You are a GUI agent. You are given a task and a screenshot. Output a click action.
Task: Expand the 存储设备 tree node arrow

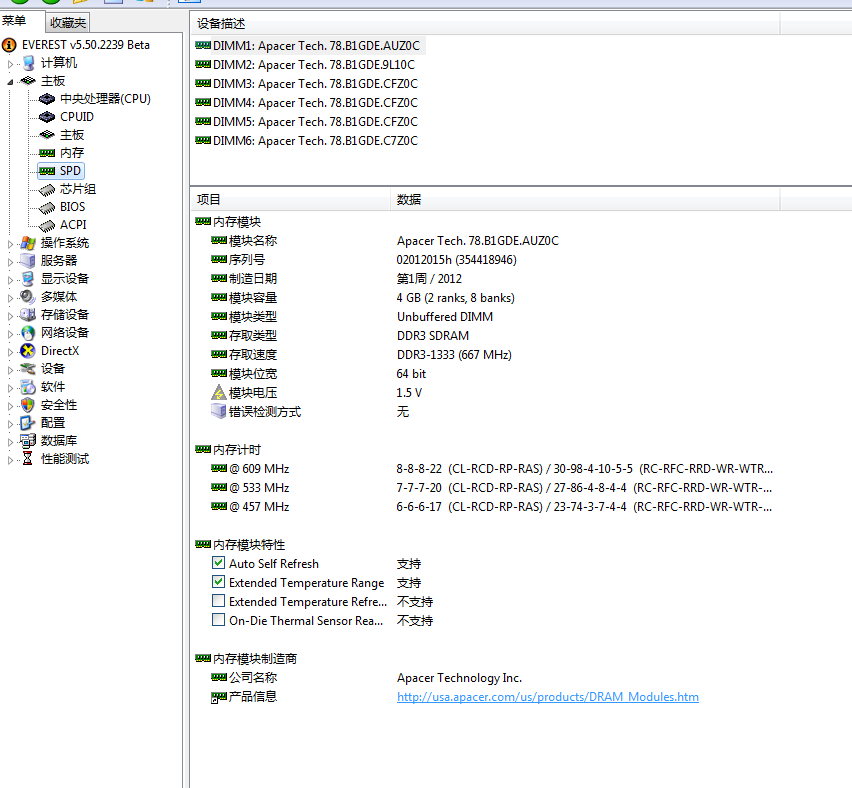coord(10,316)
